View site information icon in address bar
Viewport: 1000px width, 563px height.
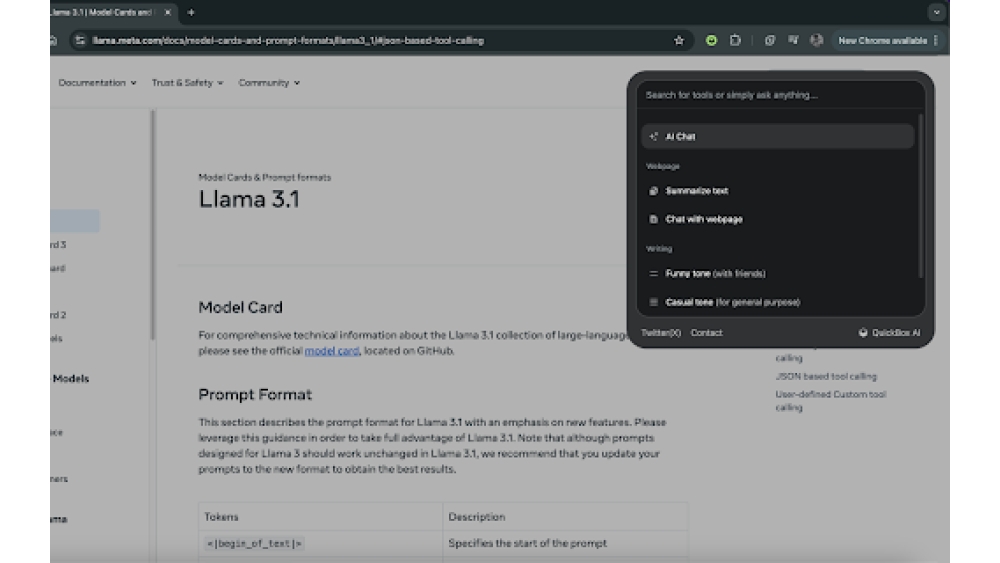pyautogui.click(x=80, y=40)
